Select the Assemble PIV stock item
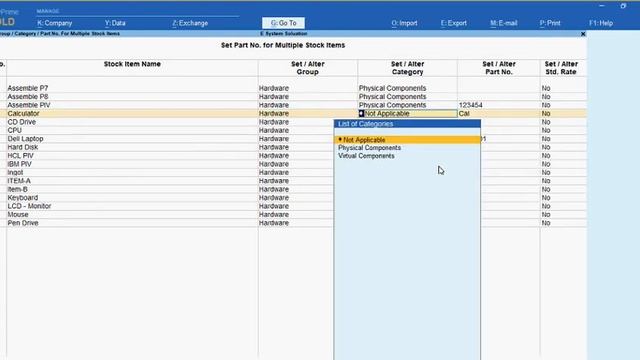This screenshot has height=360, width=640. coord(29,105)
